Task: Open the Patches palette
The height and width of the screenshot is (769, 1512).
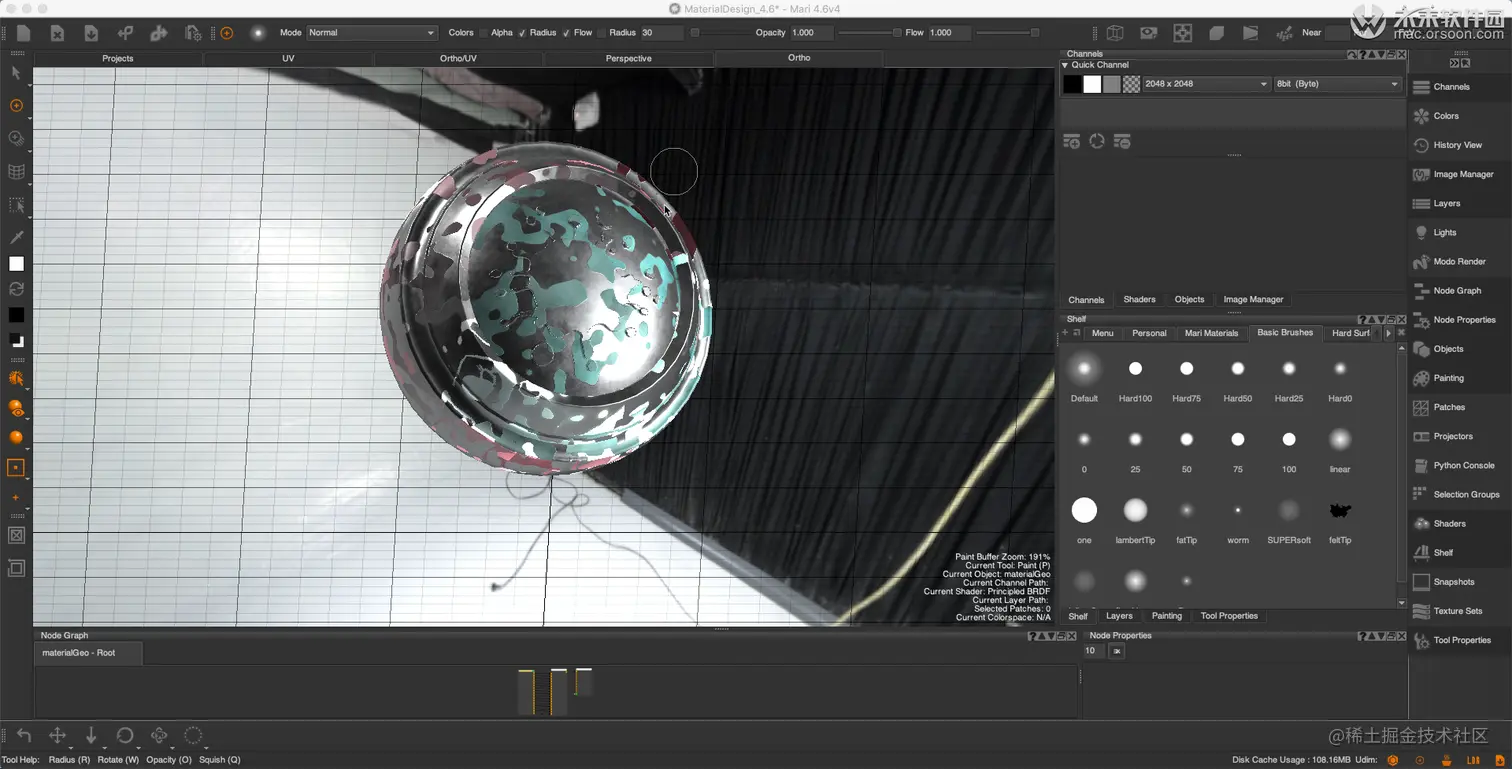Action: (1459, 407)
